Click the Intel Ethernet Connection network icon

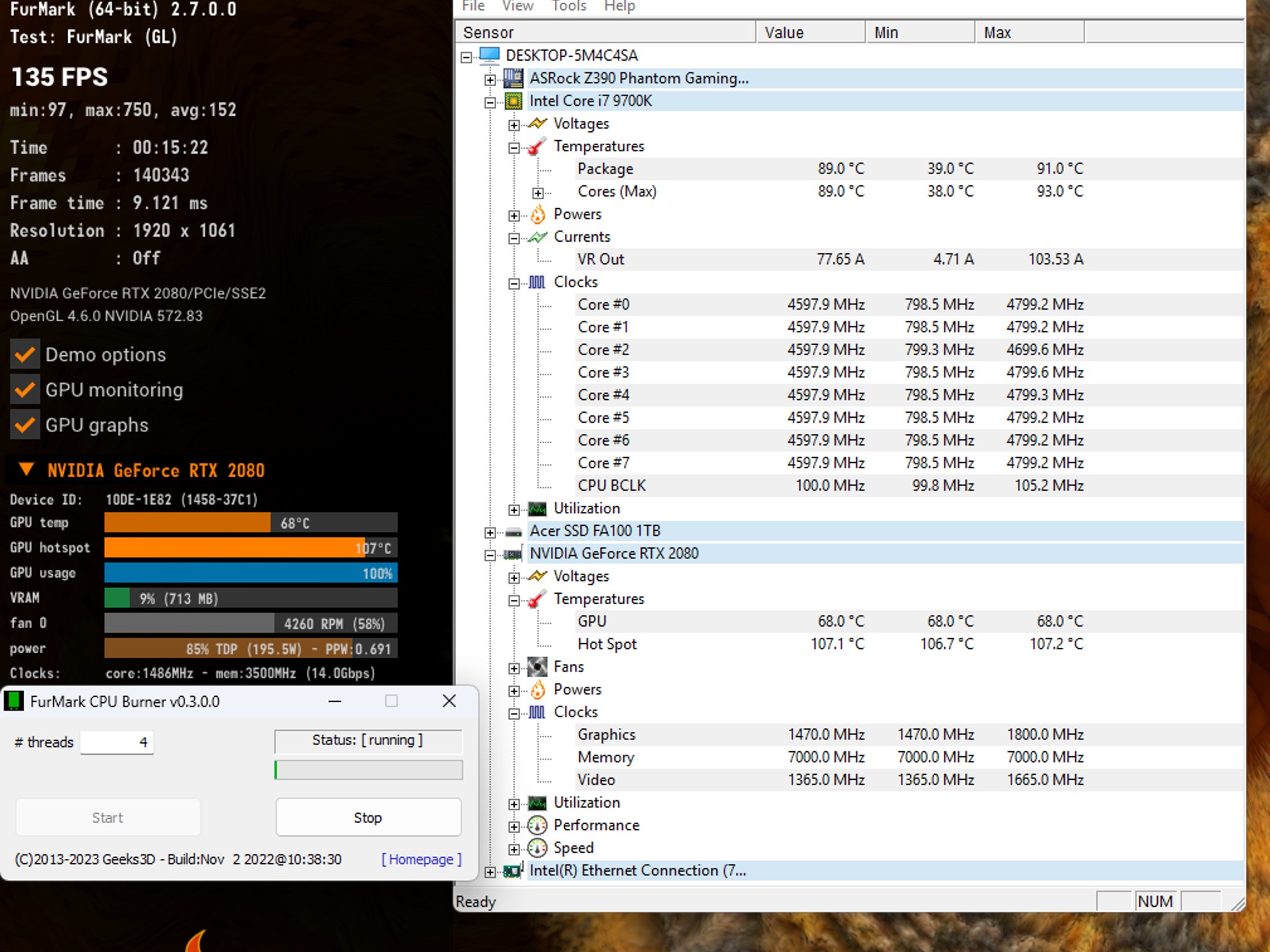tap(513, 871)
